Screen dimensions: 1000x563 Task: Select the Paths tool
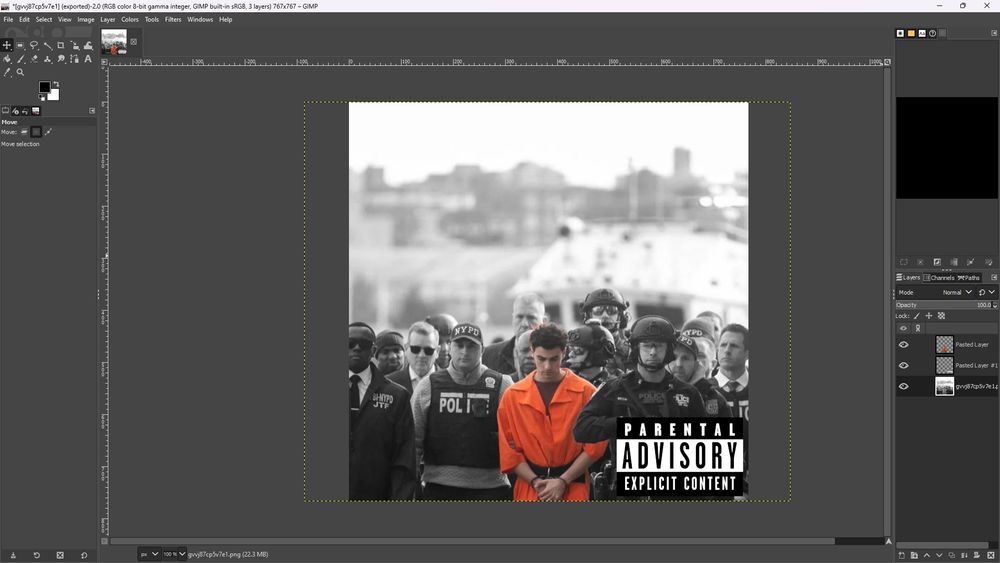point(75,59)
